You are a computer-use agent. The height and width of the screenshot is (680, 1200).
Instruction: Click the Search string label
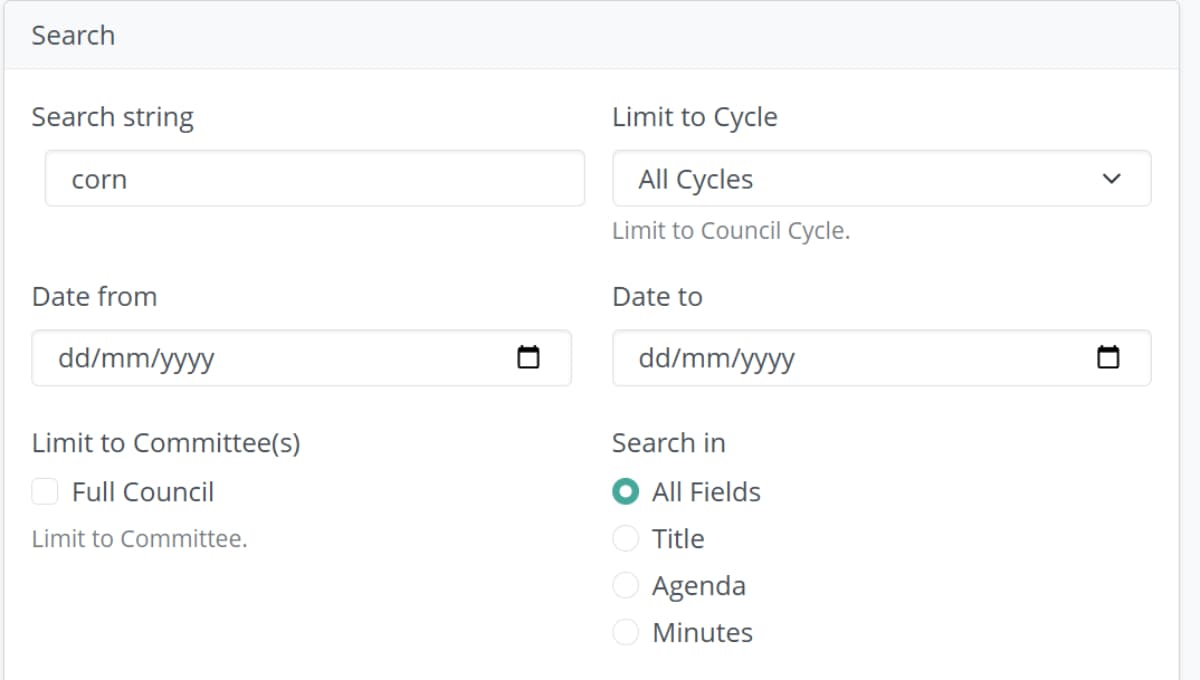point(113,116)
